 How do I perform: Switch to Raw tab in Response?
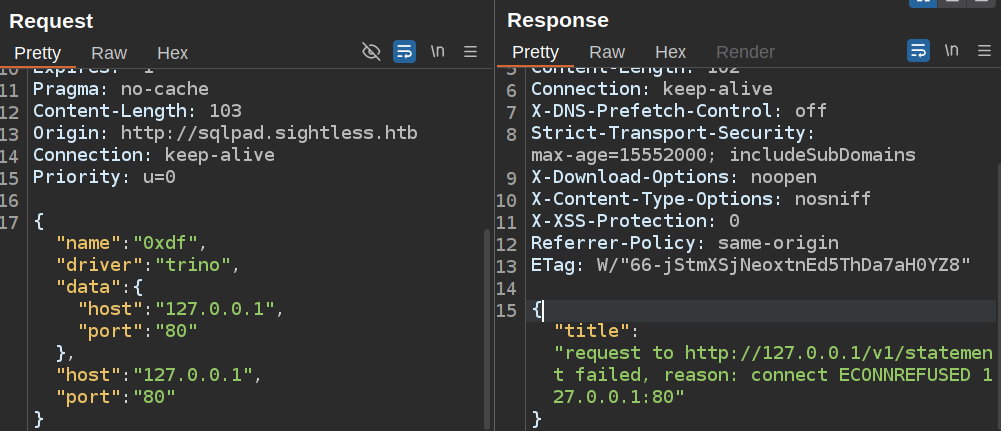(607, 52)
